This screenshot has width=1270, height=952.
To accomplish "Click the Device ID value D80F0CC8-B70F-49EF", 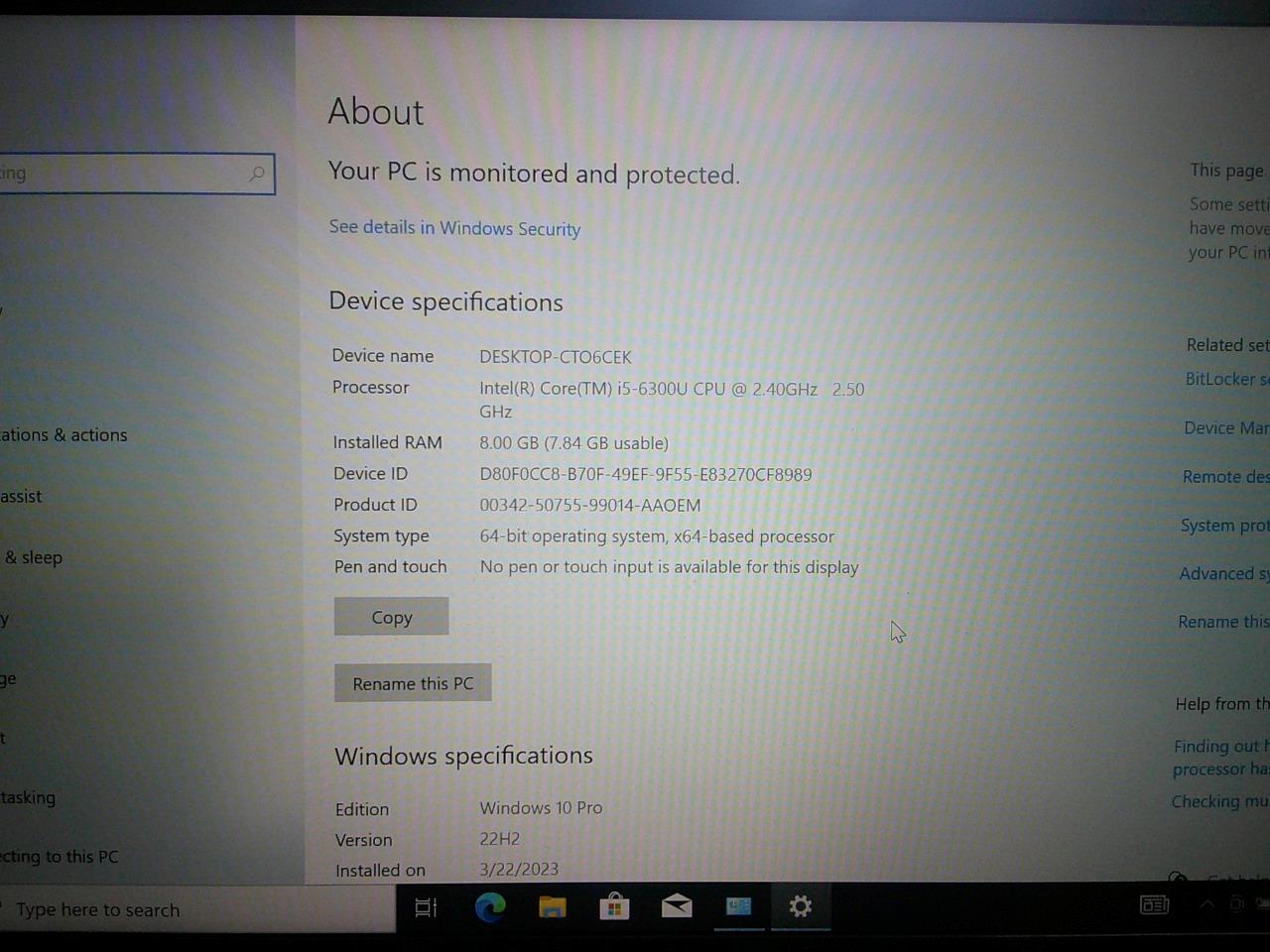I will coord(645,474).
